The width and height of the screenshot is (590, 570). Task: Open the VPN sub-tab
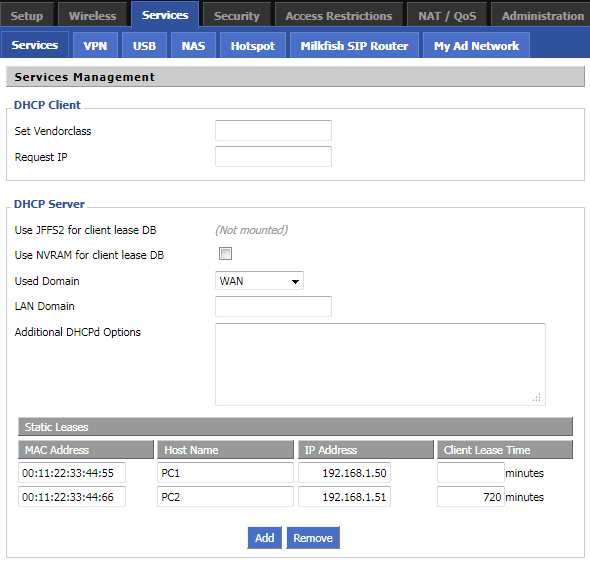95,46
